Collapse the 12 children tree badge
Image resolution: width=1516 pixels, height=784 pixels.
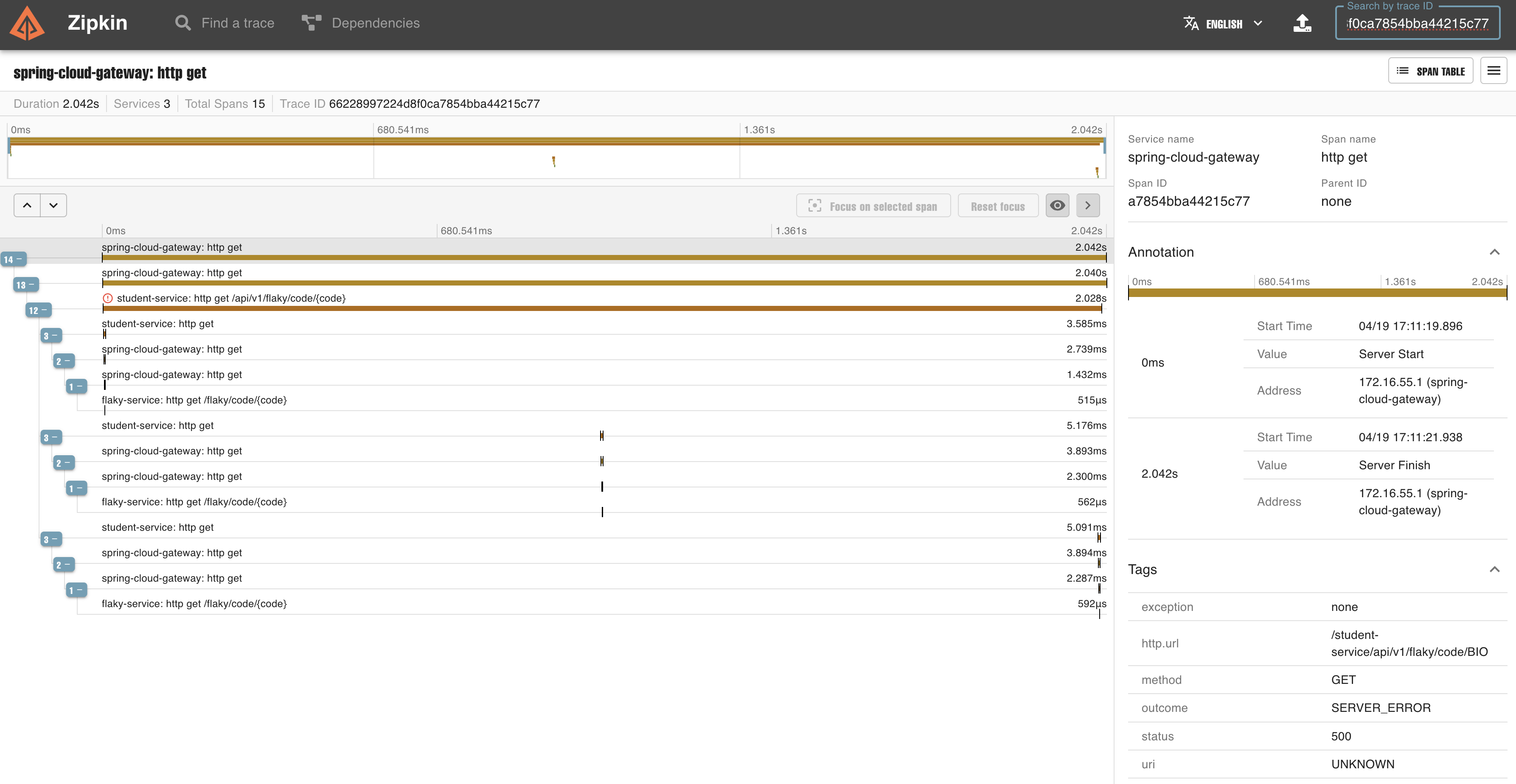point(38,311)
